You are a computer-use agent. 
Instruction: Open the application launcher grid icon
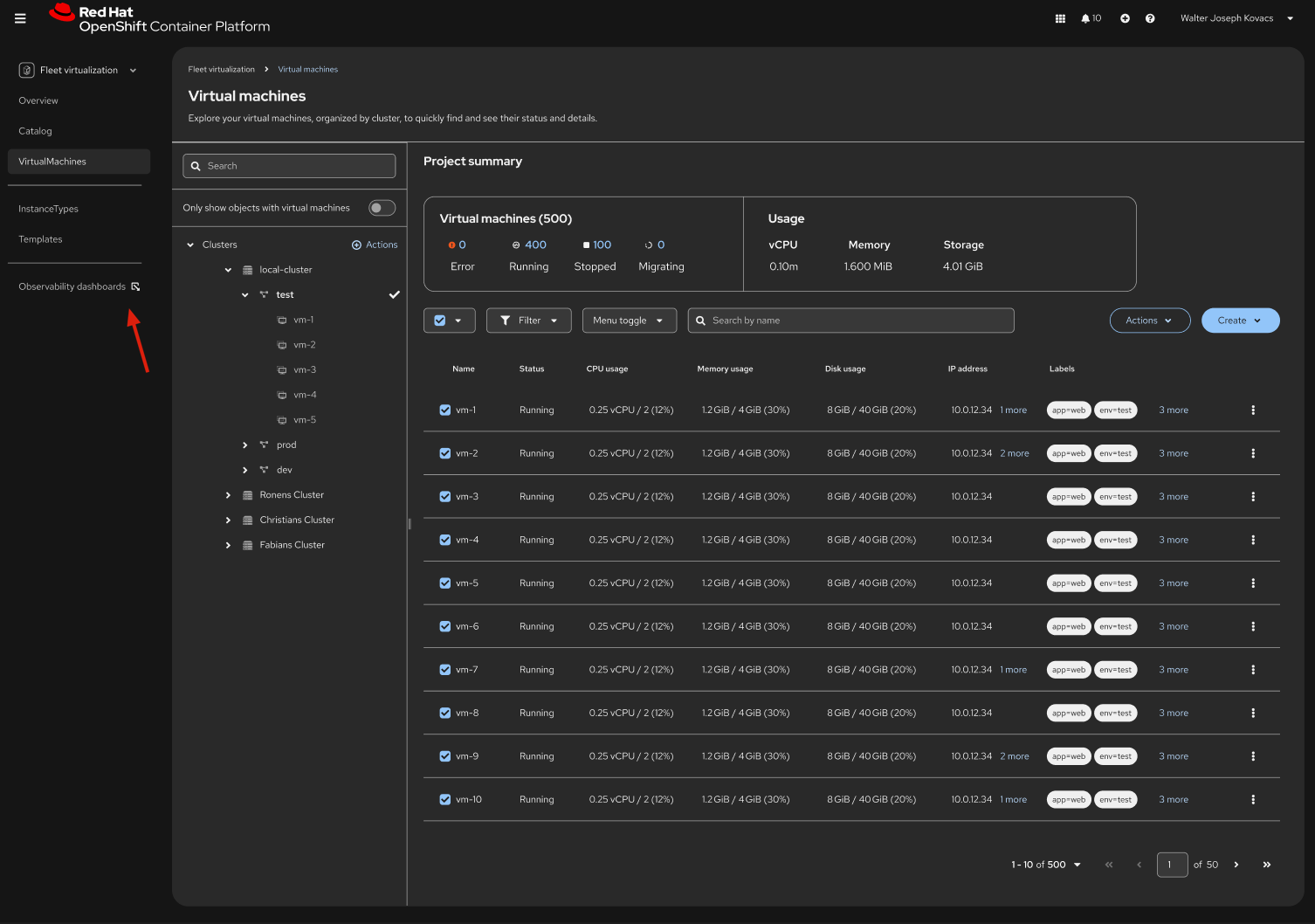1060,18
